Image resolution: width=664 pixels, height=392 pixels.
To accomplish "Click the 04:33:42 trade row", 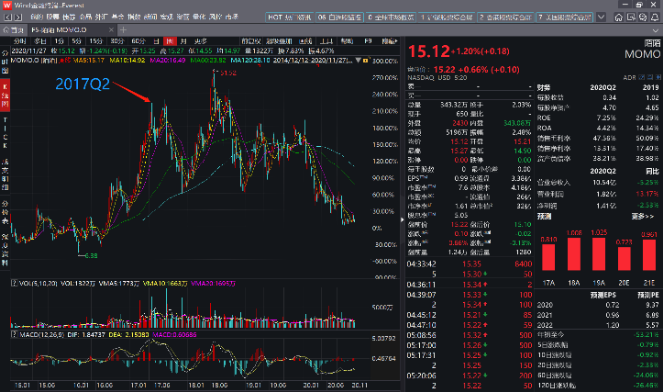I will (469, 264).
